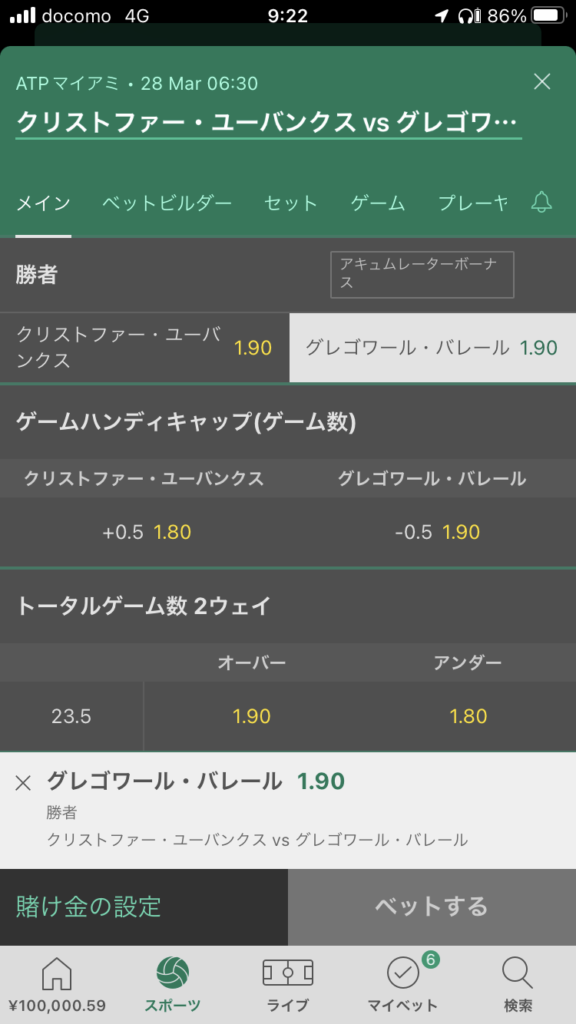Remove グレゴワール・バレール selection from bet slip

(x=23, y=783)
